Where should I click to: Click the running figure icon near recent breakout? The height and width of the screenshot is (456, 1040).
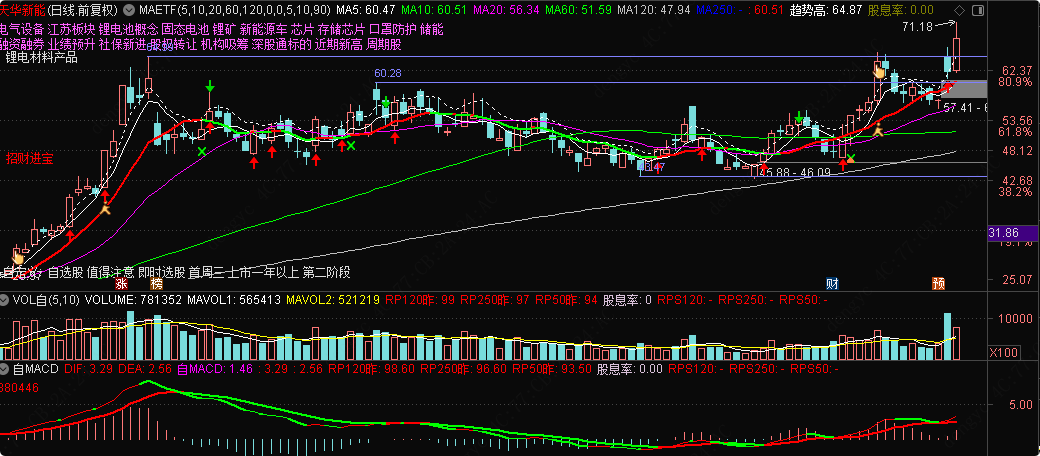click(878, 130)
